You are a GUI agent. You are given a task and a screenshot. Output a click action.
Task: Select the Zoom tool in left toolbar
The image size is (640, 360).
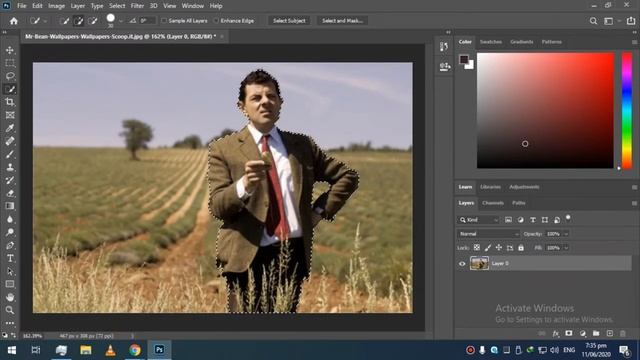[x=10, y=310]
